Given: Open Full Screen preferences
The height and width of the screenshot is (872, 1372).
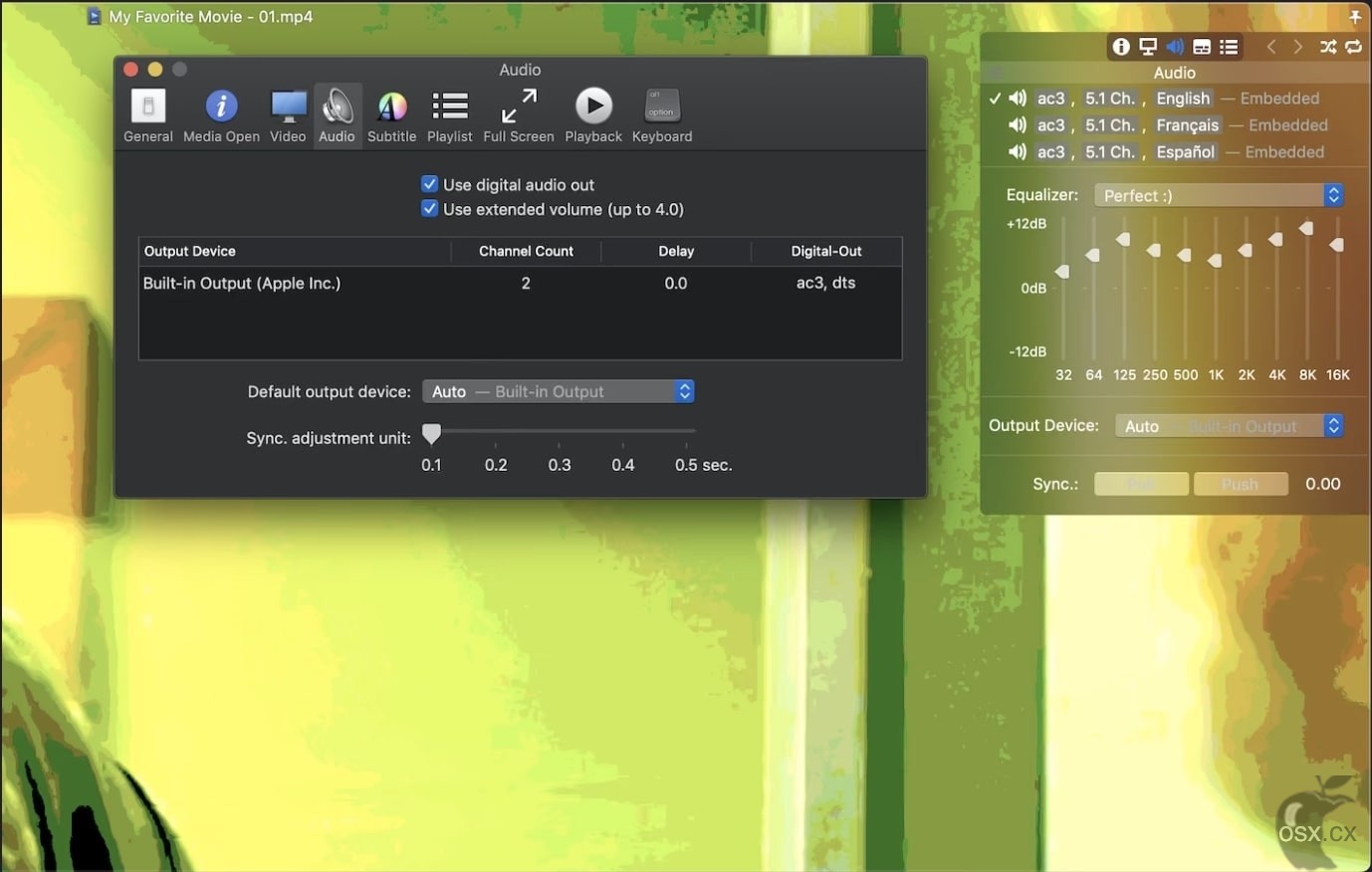Looking at the screenshot, I should click(x=519, y=116).
